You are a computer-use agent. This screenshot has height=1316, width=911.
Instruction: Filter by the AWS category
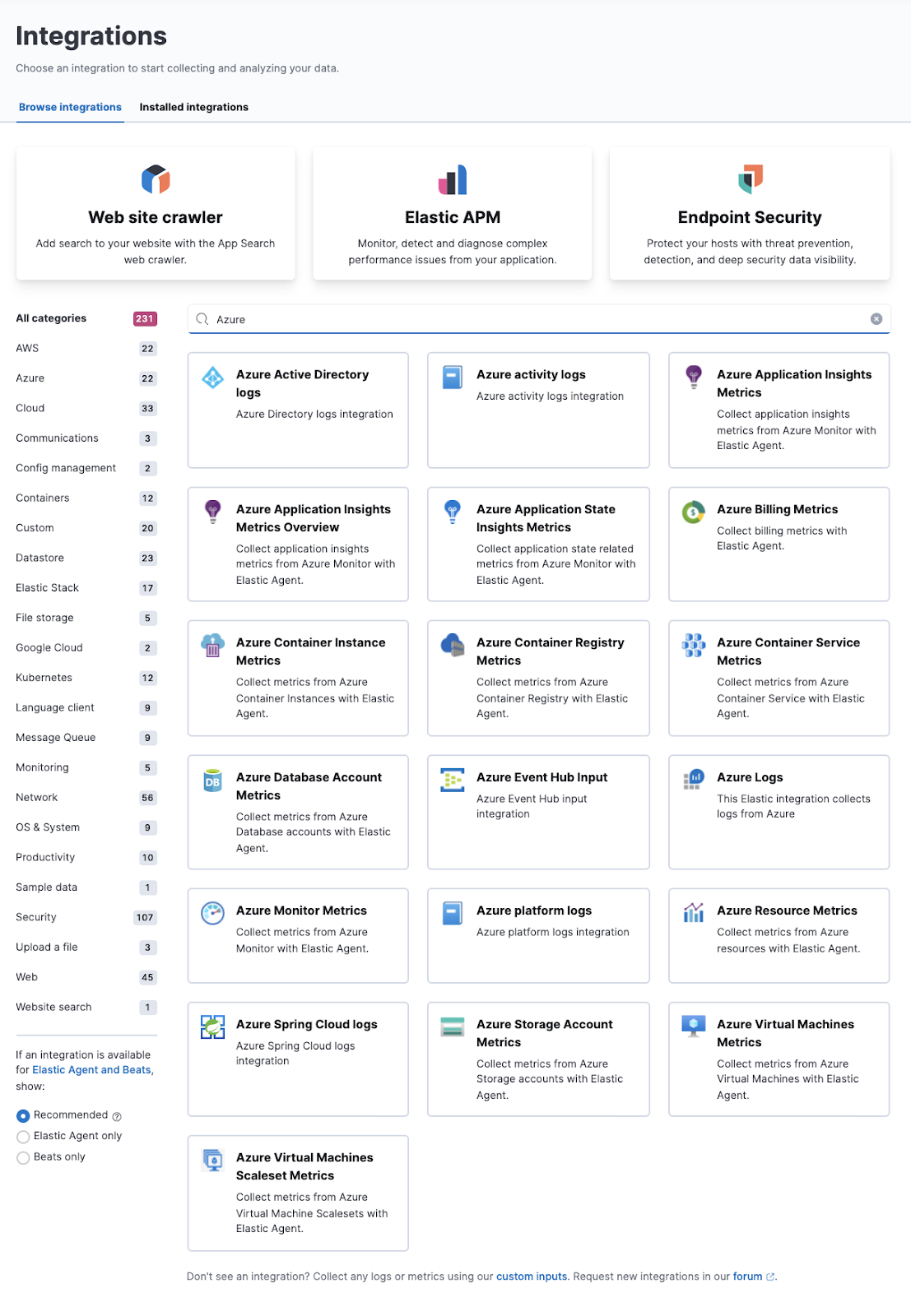[x=86, y=348]
